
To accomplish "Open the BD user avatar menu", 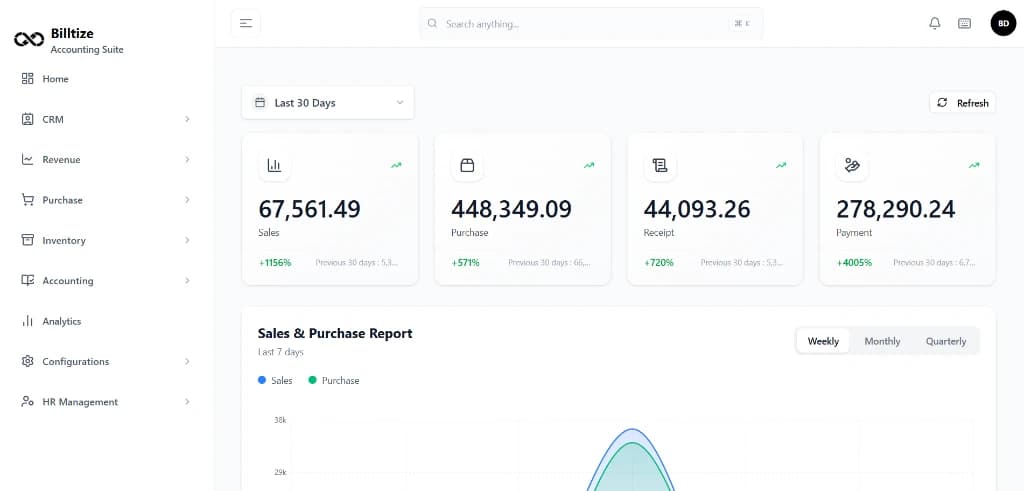I will [1003, 24].
